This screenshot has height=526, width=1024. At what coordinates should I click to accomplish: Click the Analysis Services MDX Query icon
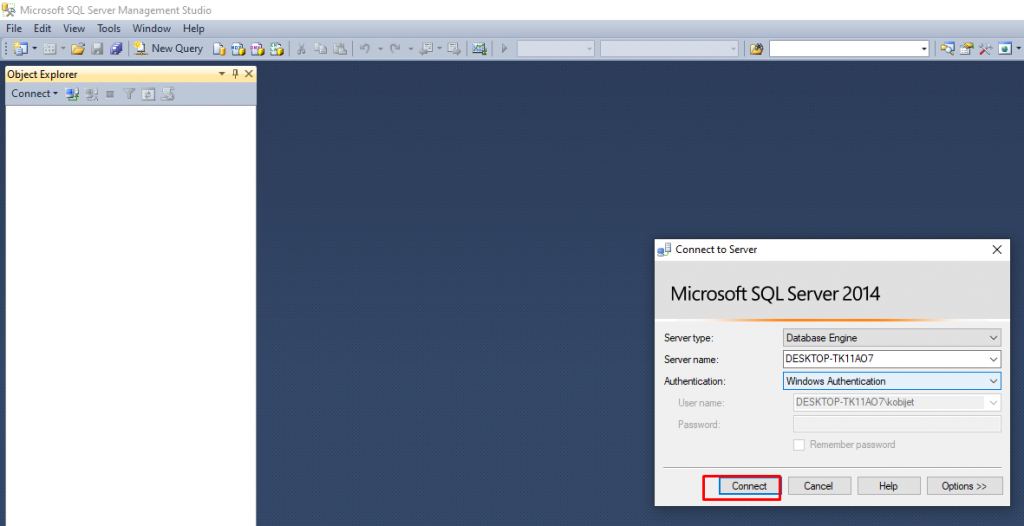[238, 48]
